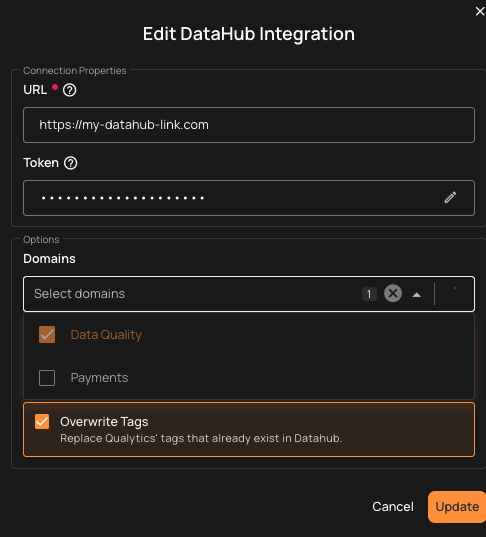The image size is (486, 537).
Task: Click the URL input field
Action: (x=249, y=125)
